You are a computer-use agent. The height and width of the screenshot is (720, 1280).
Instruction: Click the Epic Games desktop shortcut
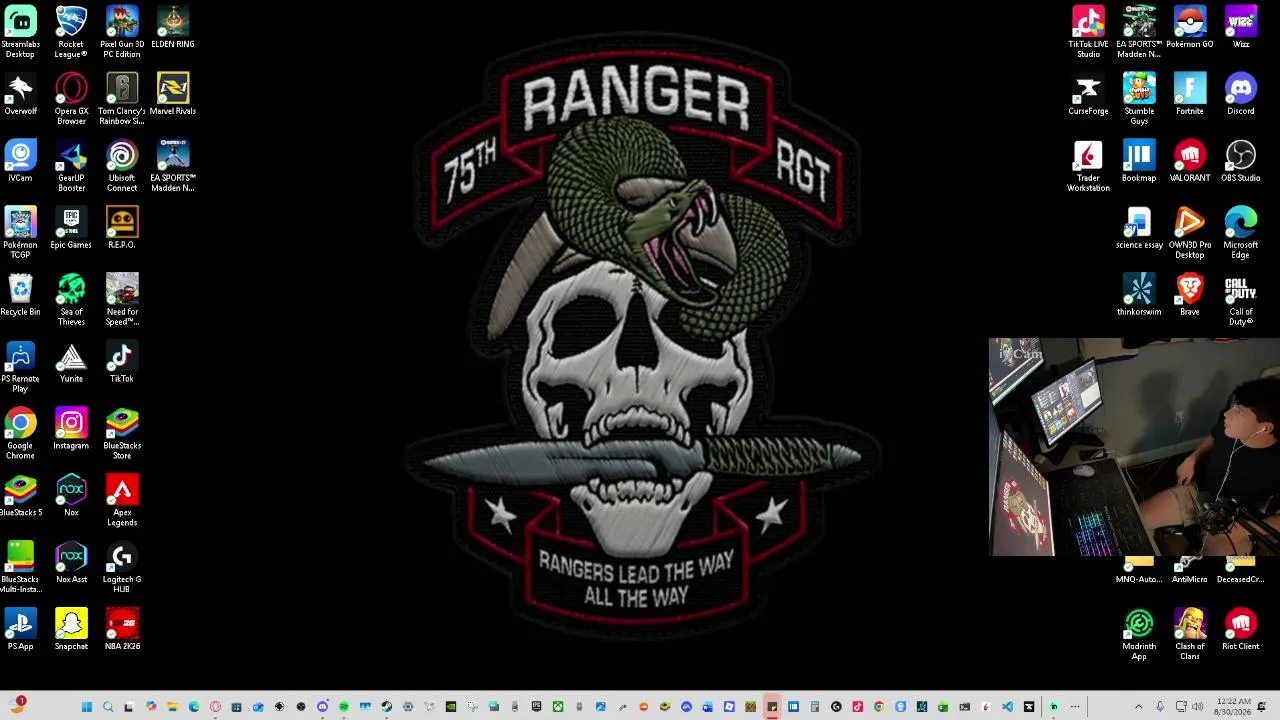pos(71,229)
